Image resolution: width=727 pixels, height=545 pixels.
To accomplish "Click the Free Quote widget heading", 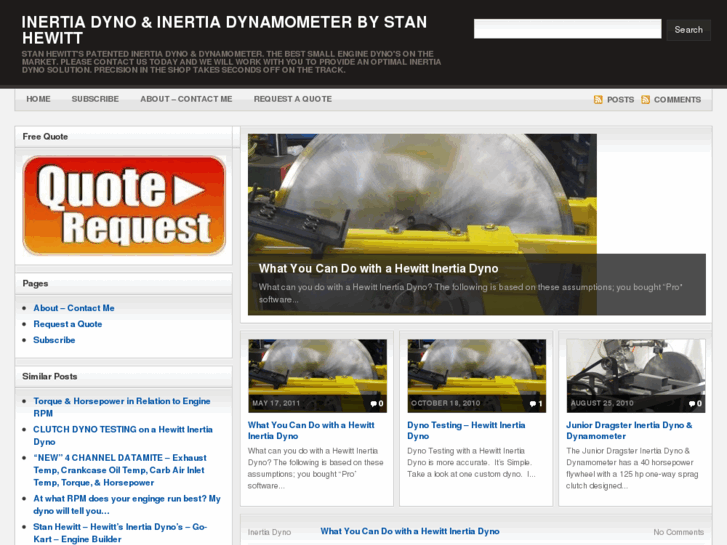I will (45, 137).
